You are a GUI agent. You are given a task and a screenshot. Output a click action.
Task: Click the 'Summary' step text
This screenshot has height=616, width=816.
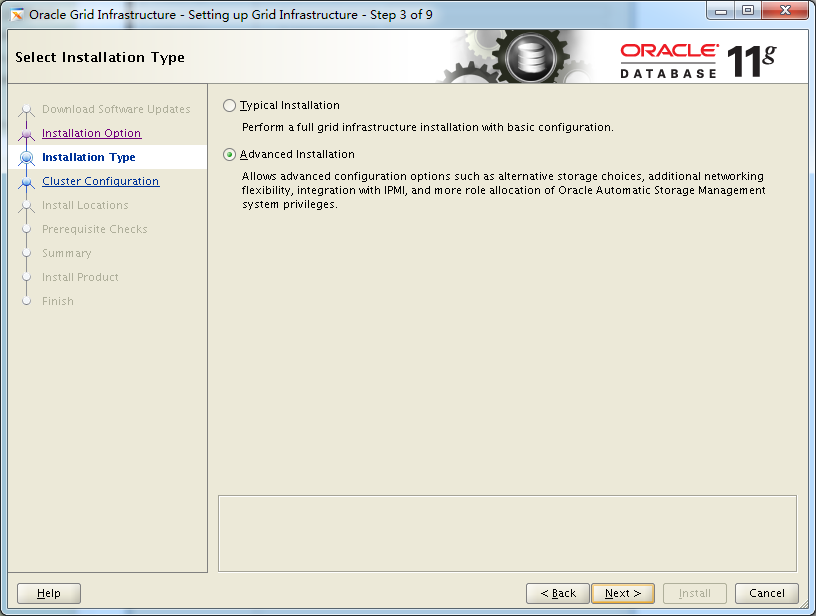click(67, 253)
